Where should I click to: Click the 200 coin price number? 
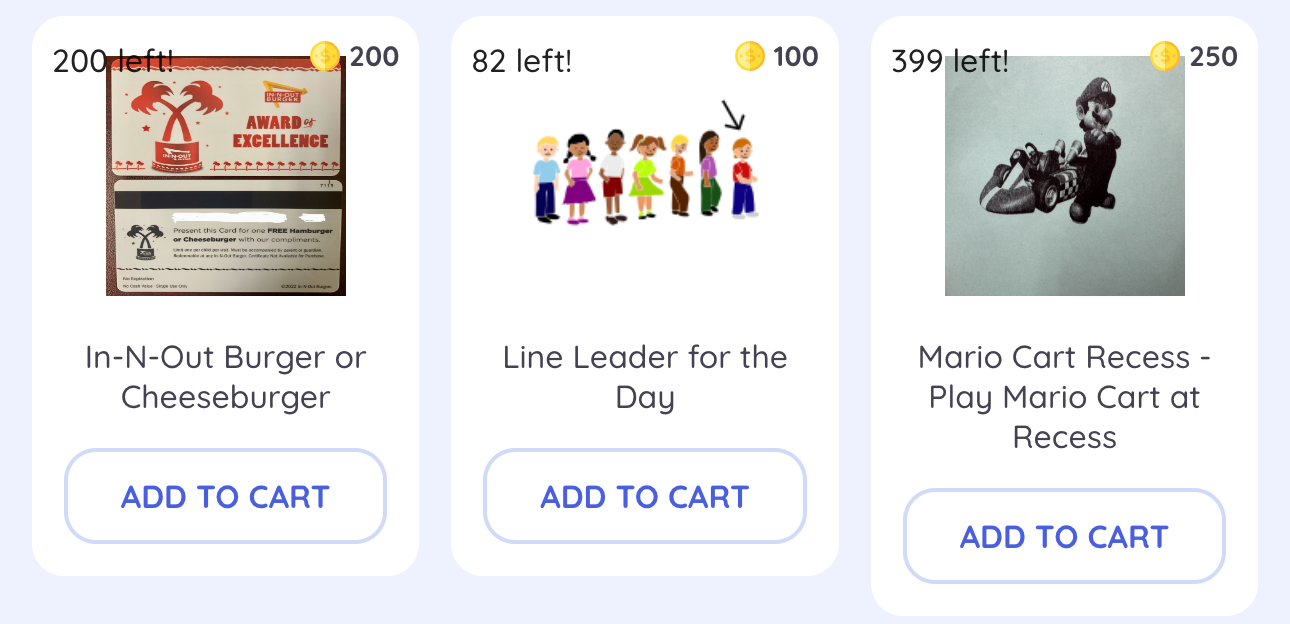click(x=374, y=57)
